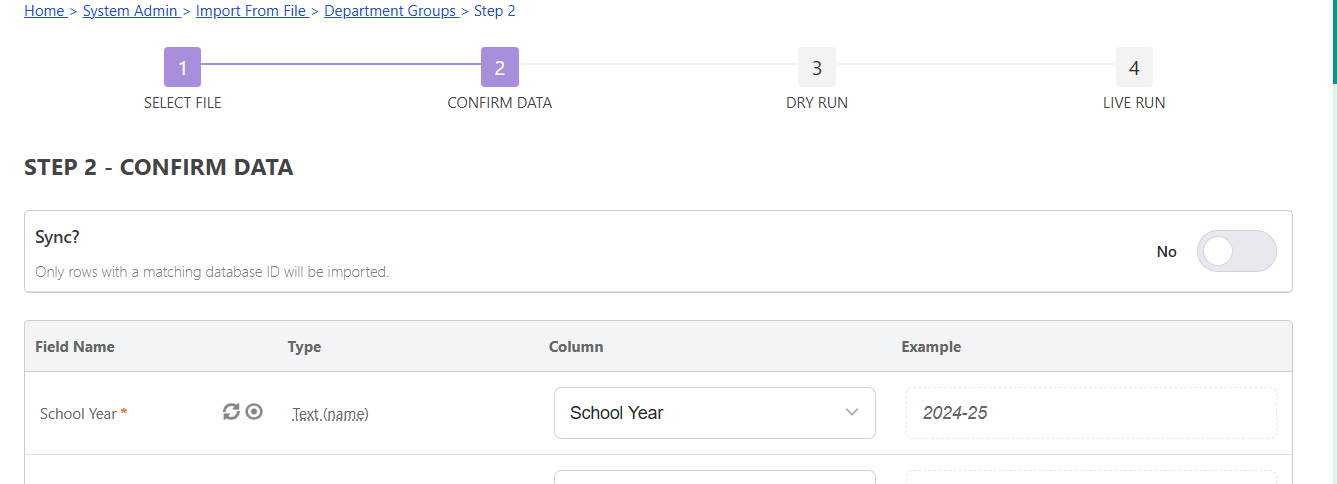Screen dimensions: 1337x484
Task: Click the 2024-25 example field
Action: click(x=1091, y=413)
